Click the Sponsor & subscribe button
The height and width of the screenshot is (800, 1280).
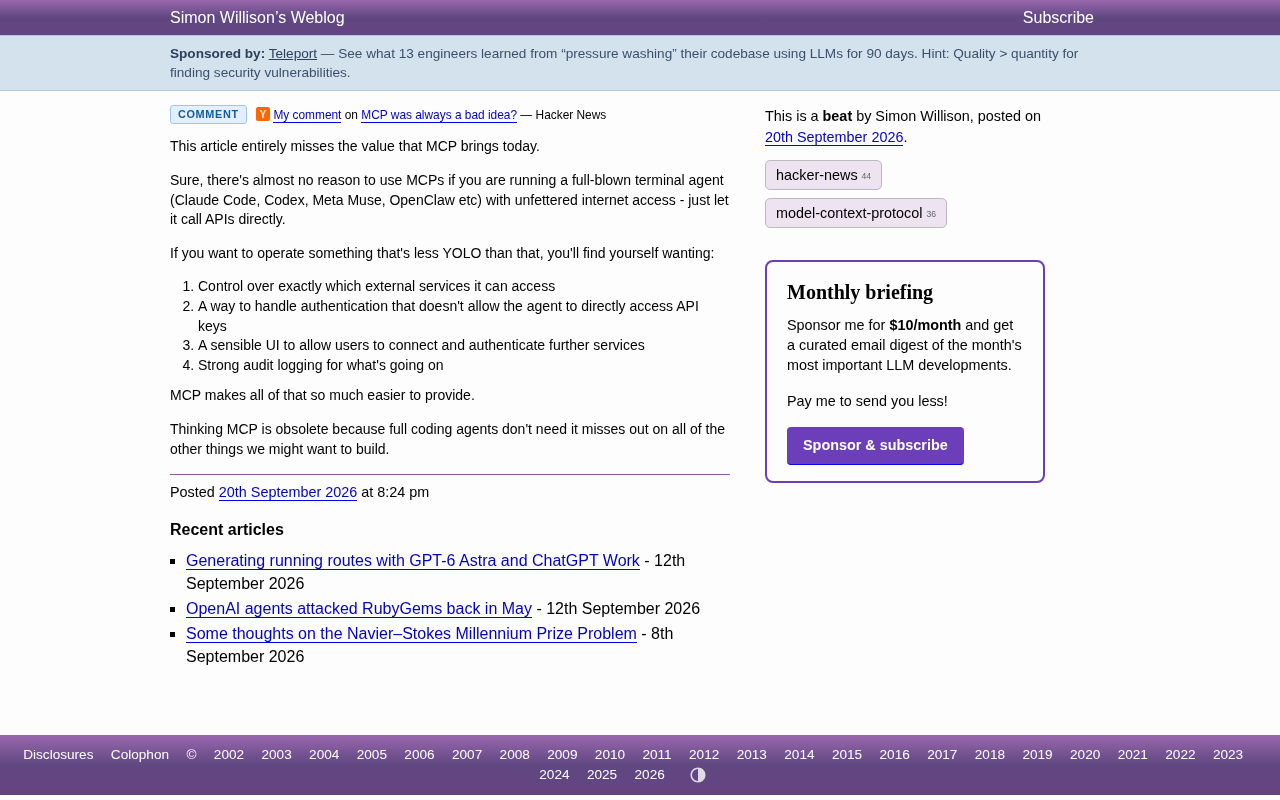coord(875,446)
